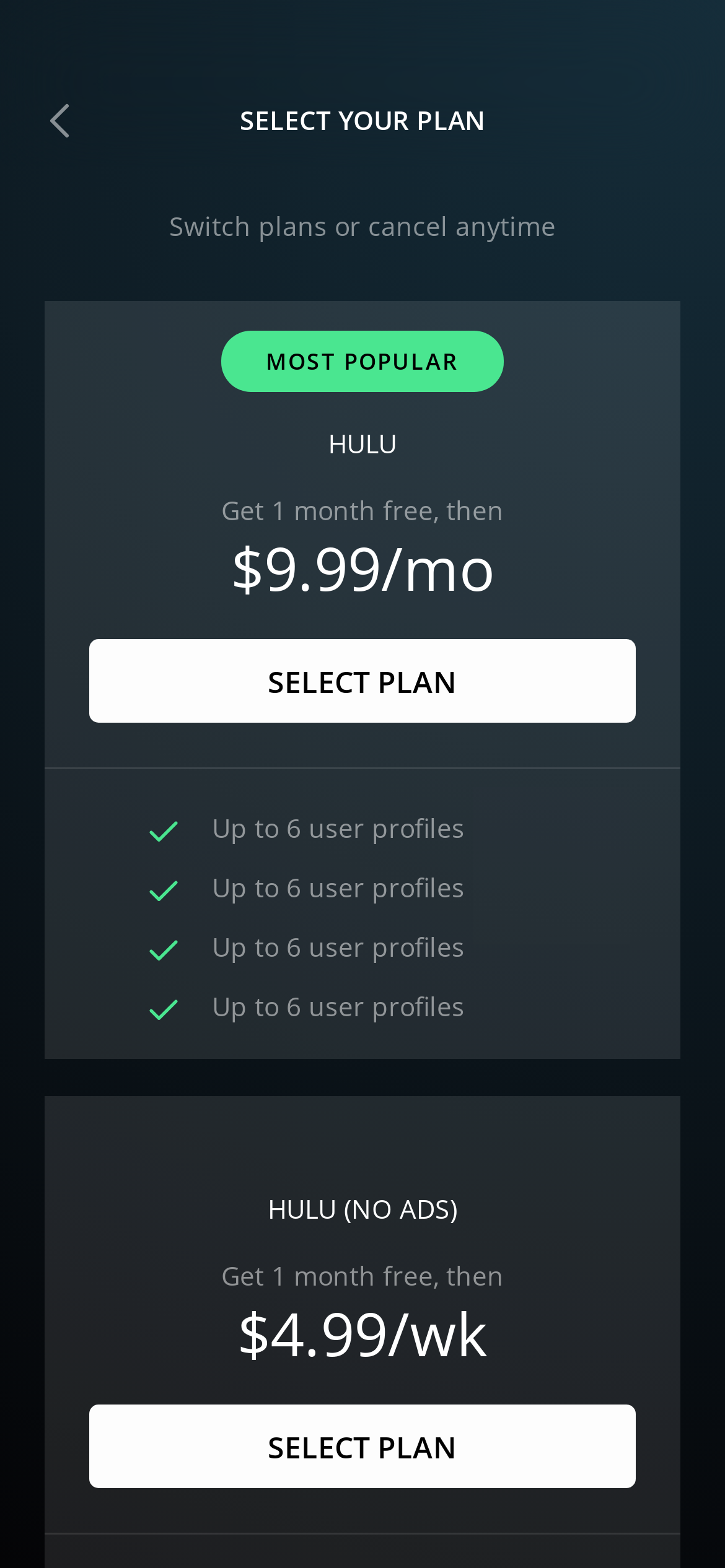This screenshot has width=725, height=1568.
Task: Select the $9.99/mo Hulu plan button
Action: click(x=362, y=681)
